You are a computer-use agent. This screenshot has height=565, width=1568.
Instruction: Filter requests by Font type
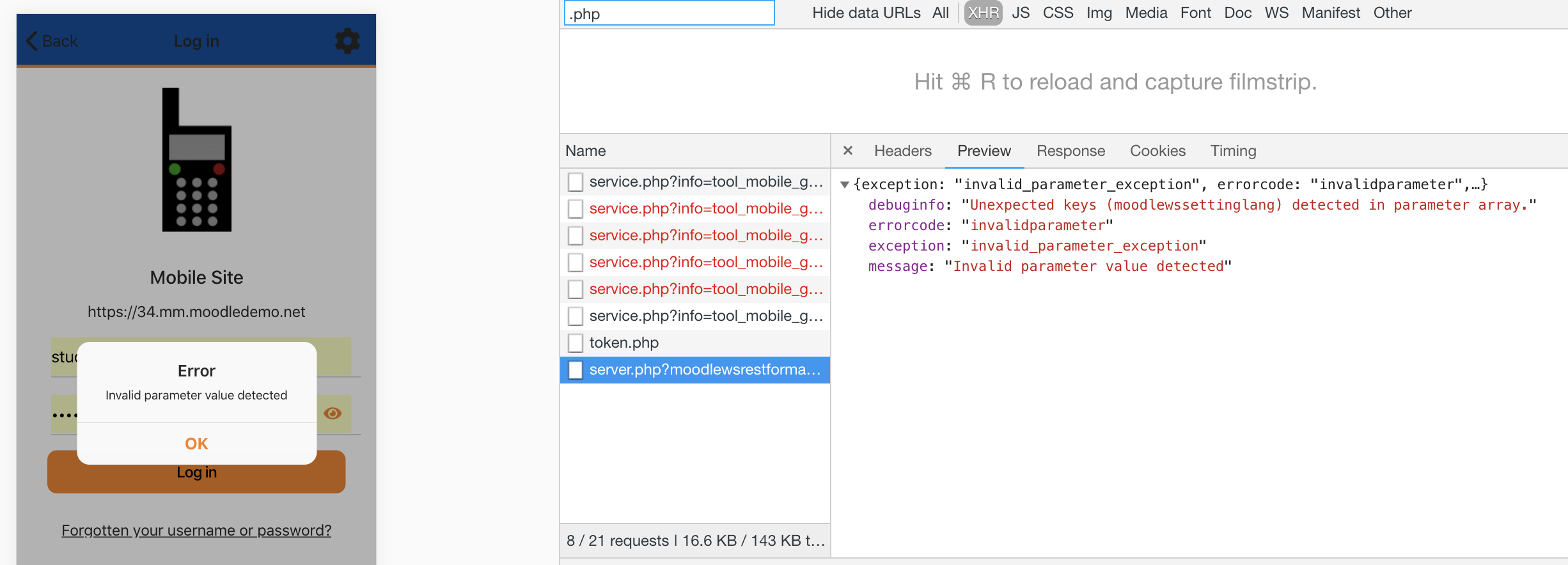point(1196,13)
